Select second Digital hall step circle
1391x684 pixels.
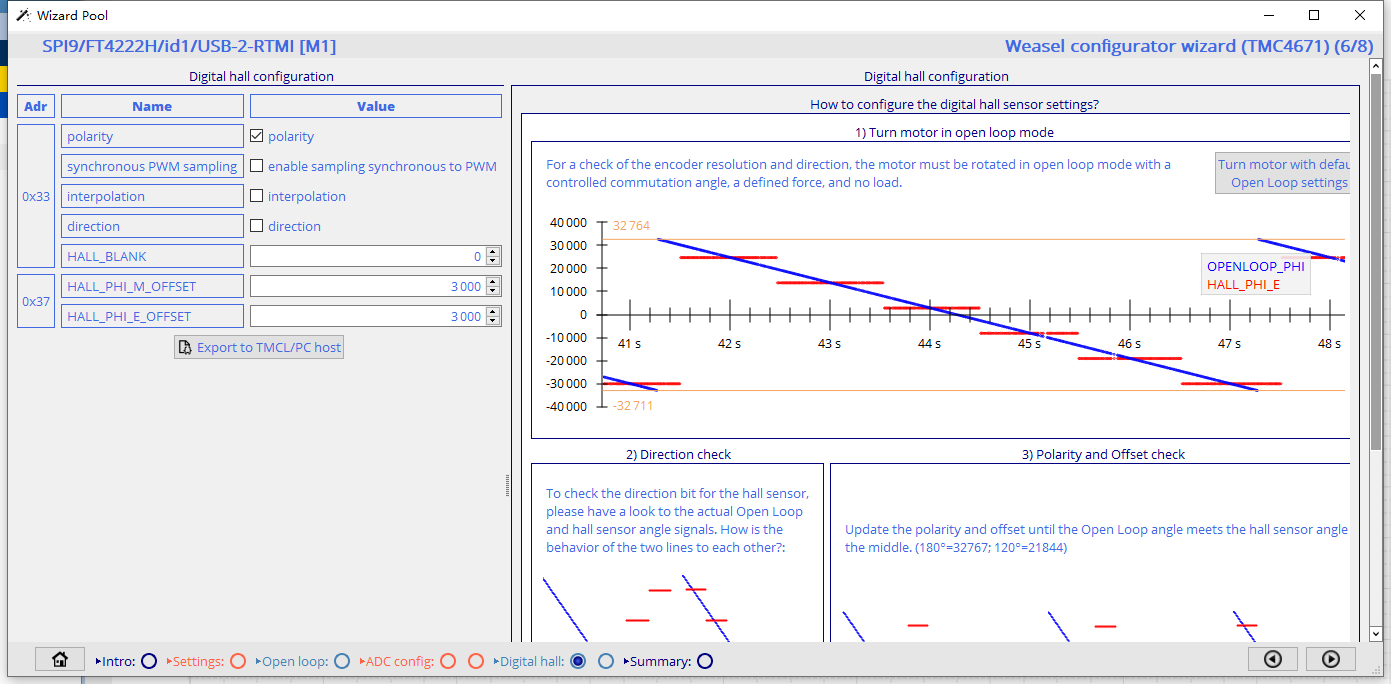coord(606,661)
